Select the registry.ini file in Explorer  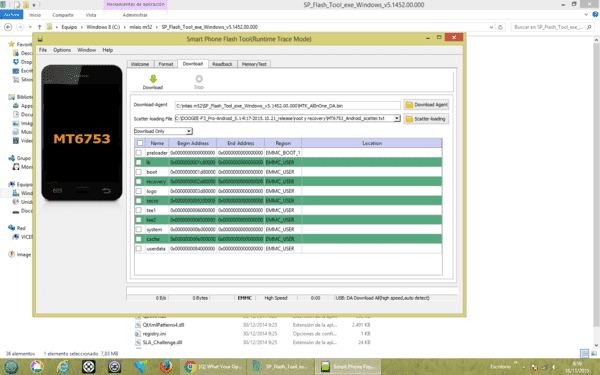tap(154, 334)
